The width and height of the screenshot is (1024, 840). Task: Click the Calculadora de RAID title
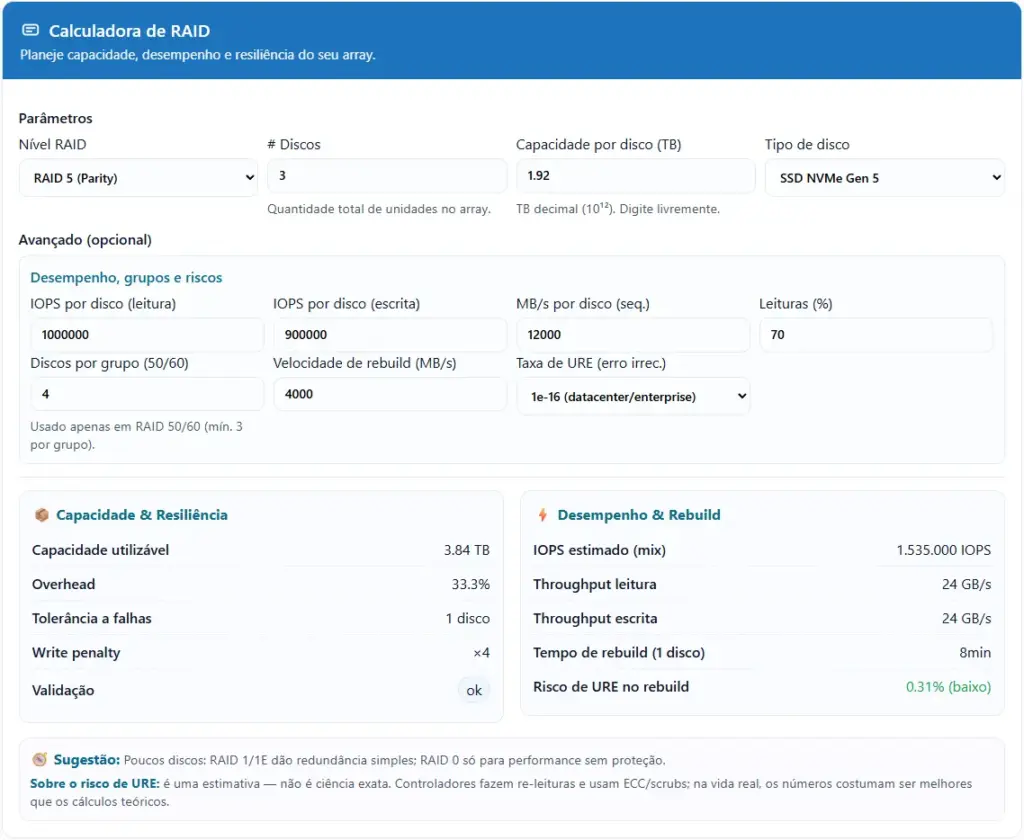(x=129, y=31)
